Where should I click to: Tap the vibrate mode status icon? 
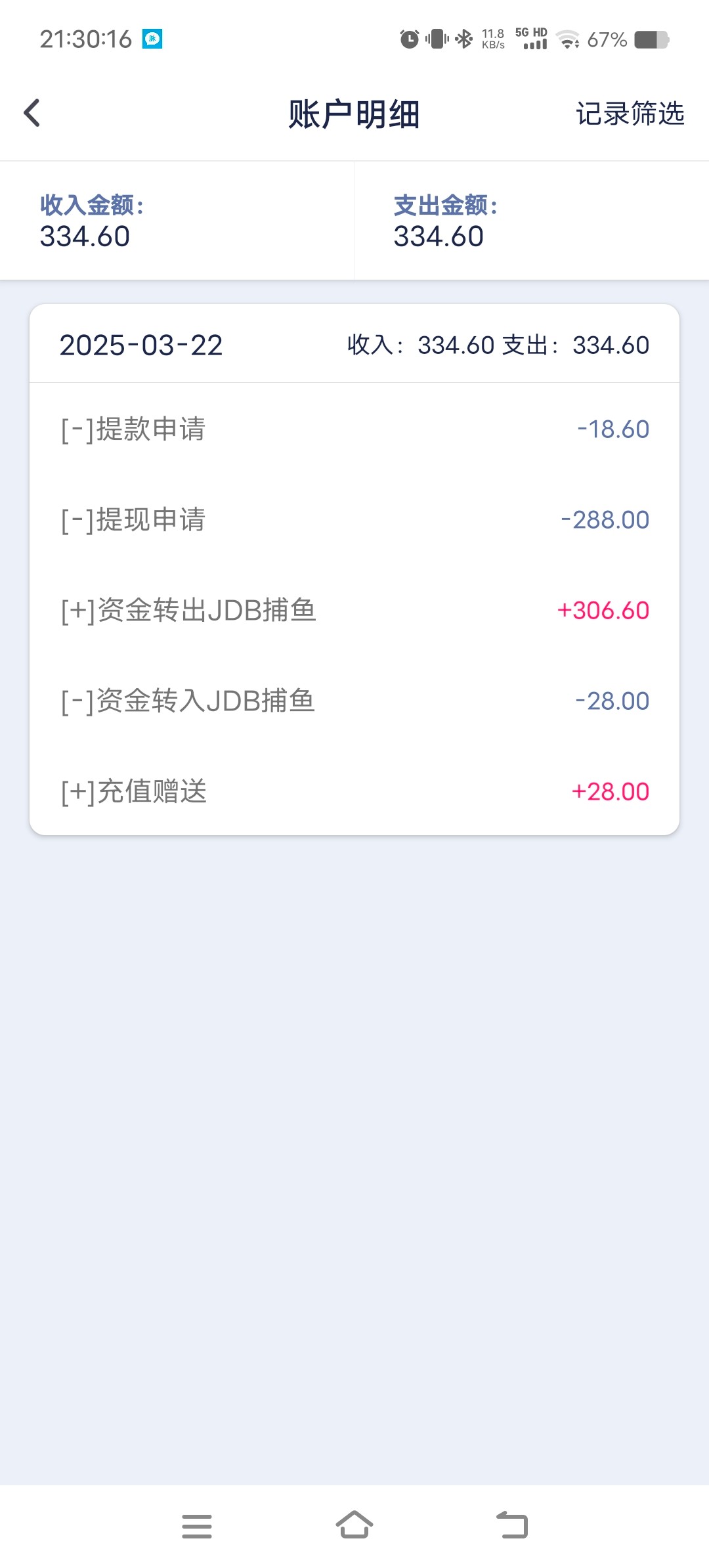point(437,39)
